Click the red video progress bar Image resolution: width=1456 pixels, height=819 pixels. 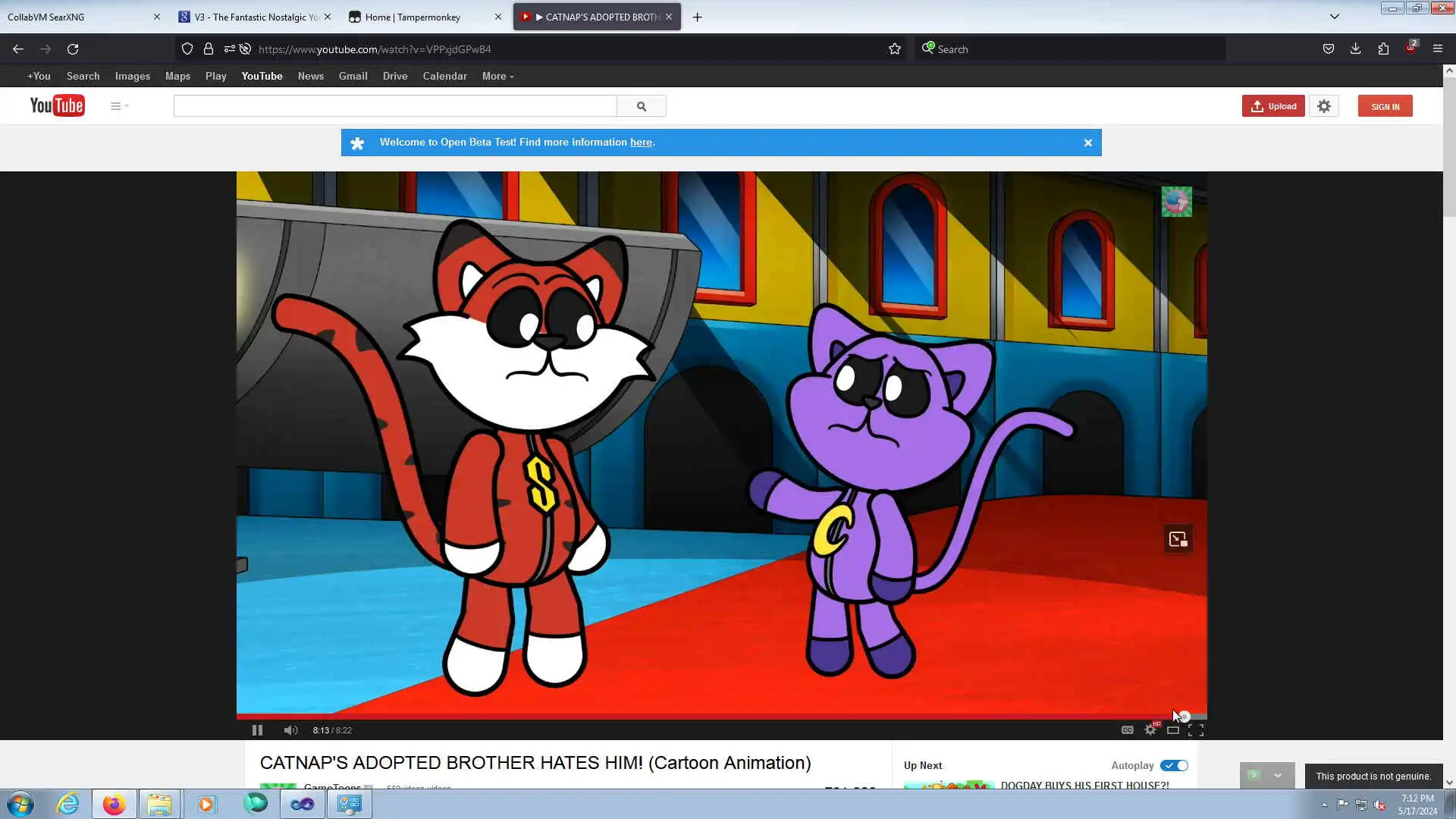point(682,716)
